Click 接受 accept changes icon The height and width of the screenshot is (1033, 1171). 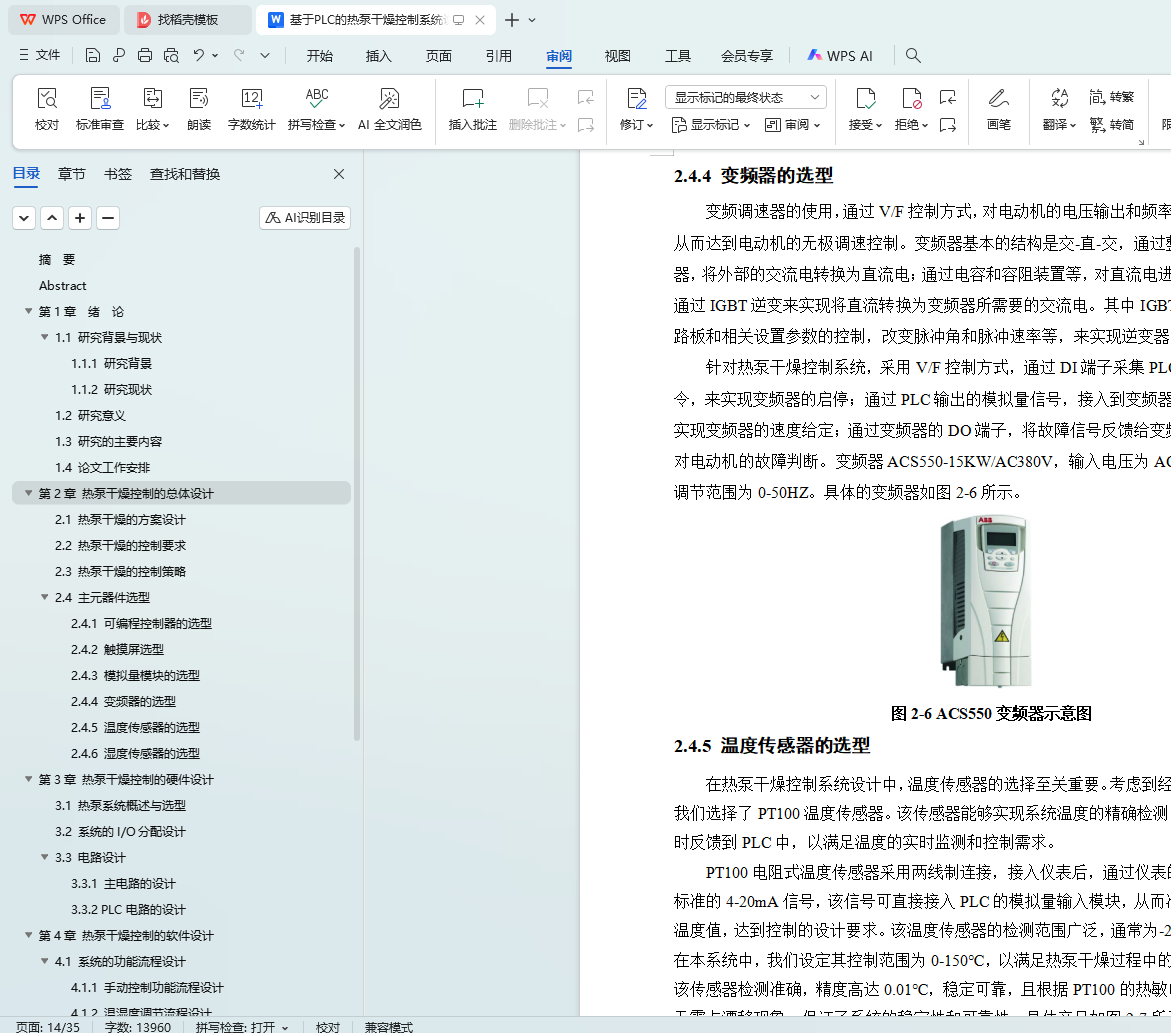click(x=865, y=109)
